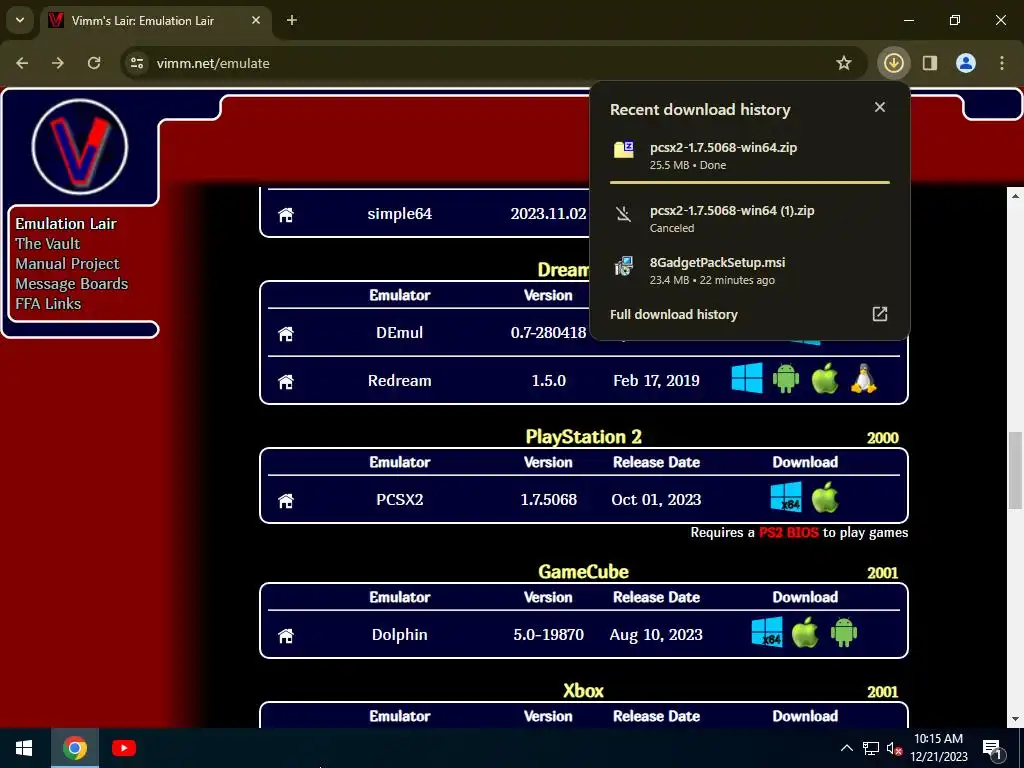
Task: Show hidden system tray icons
Action: [846, 748]
